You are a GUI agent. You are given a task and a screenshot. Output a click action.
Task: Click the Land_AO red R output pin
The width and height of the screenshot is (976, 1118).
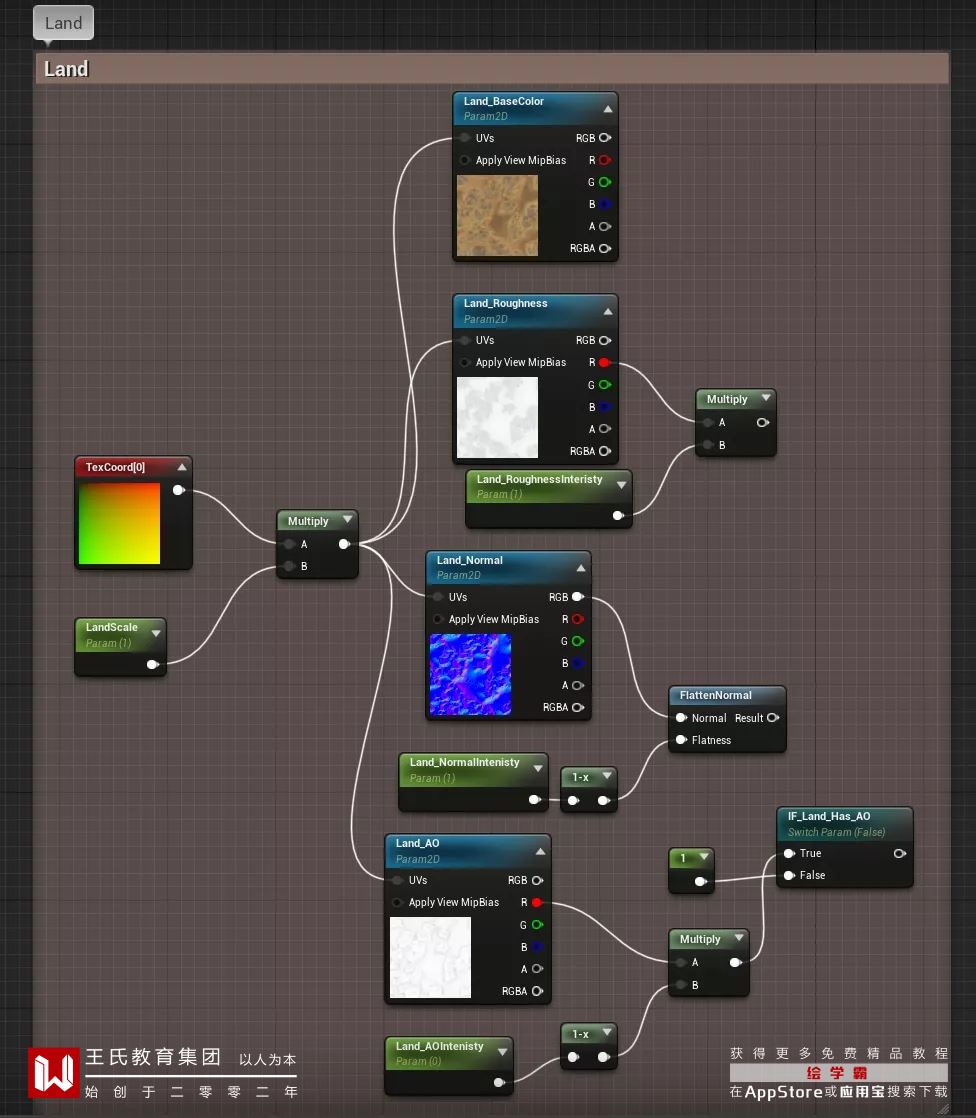point(538,902)
